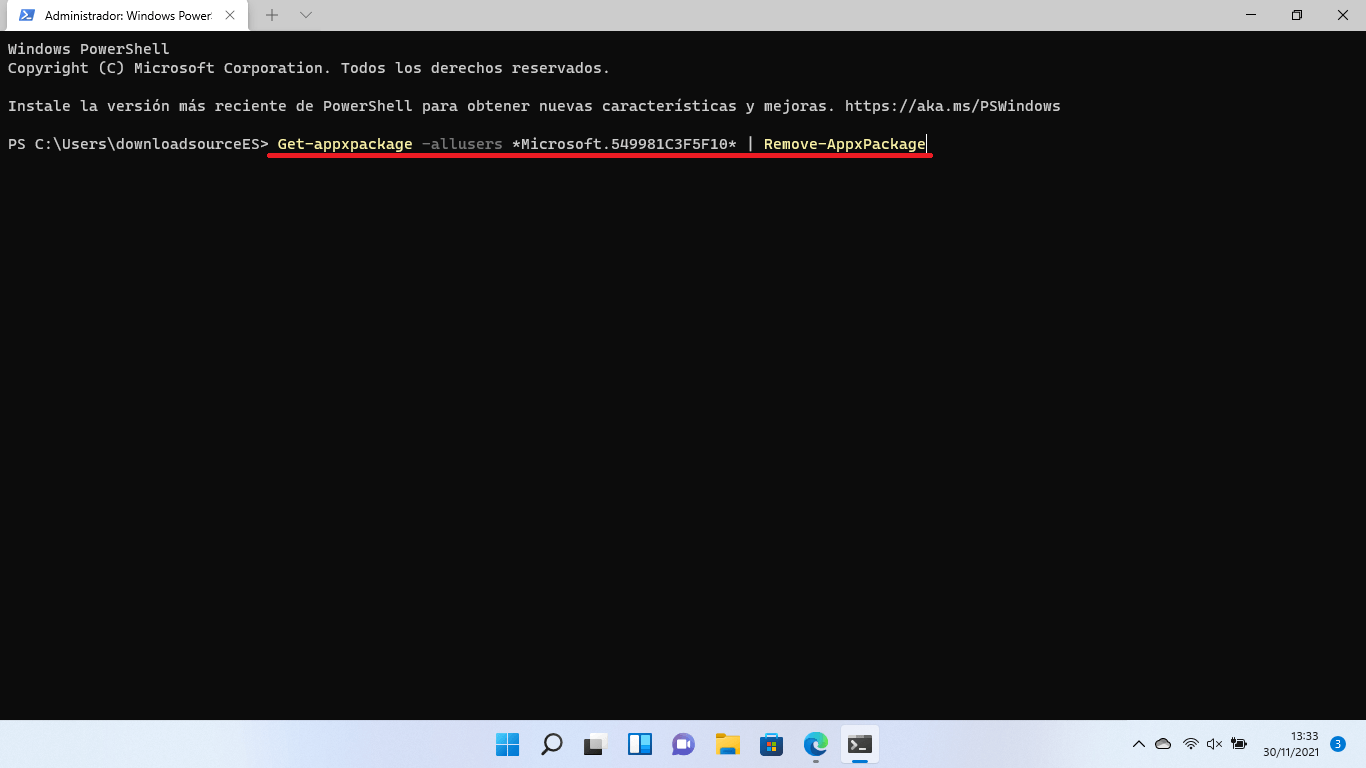Click the PS C:\Users\downloadsourceES prompt
The width and height of the screenshot is (1366, 768).
pyautogui.click(x=138, y=144)
